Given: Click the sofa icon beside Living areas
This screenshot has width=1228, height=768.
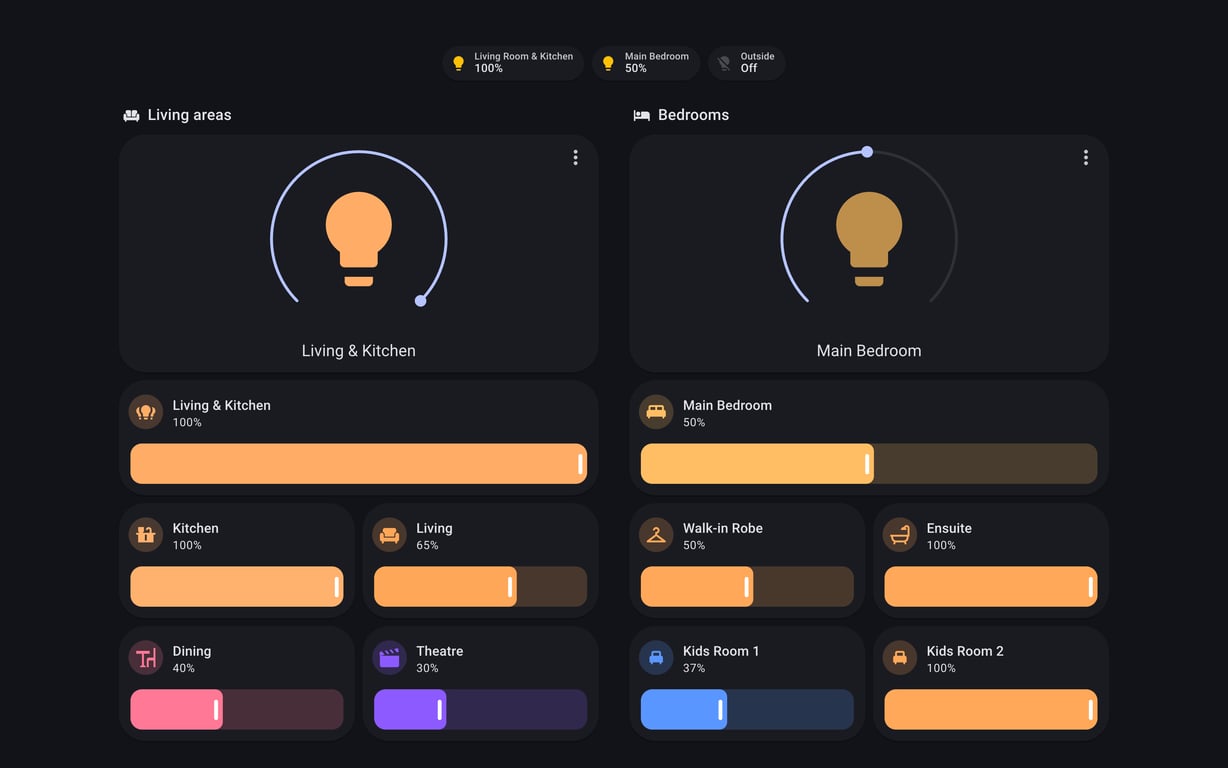Looking at the screenshot, I should point(131,115).
